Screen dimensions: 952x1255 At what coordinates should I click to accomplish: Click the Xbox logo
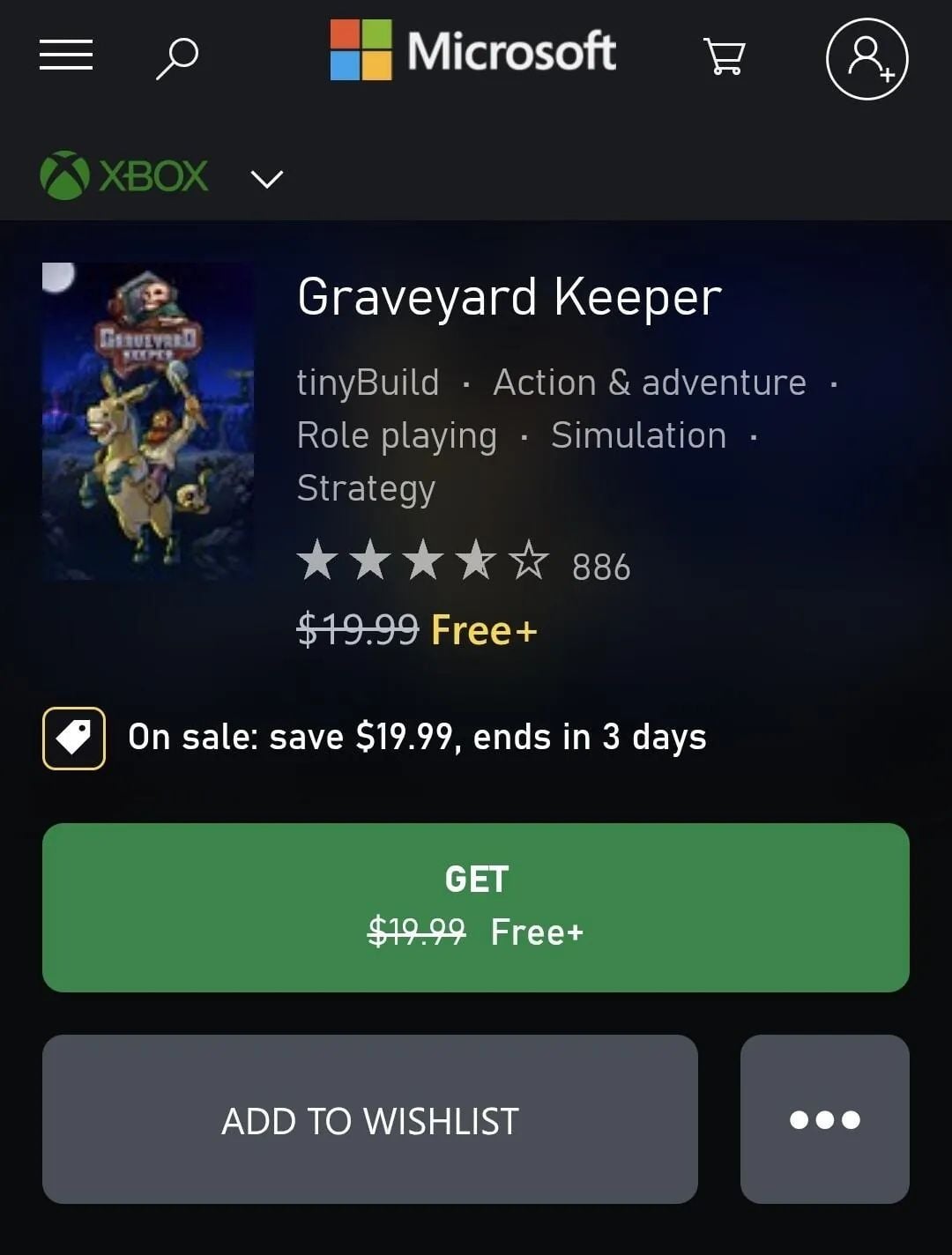pyautogui.click(x=124, y=175)
